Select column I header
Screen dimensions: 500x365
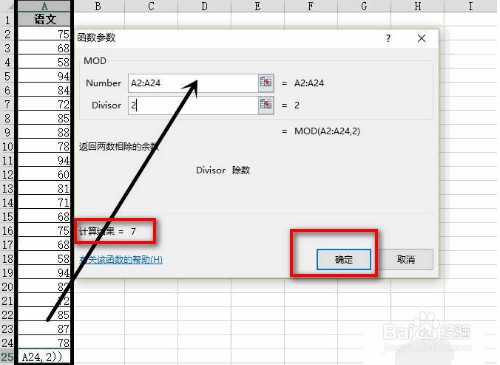[471, 6]
